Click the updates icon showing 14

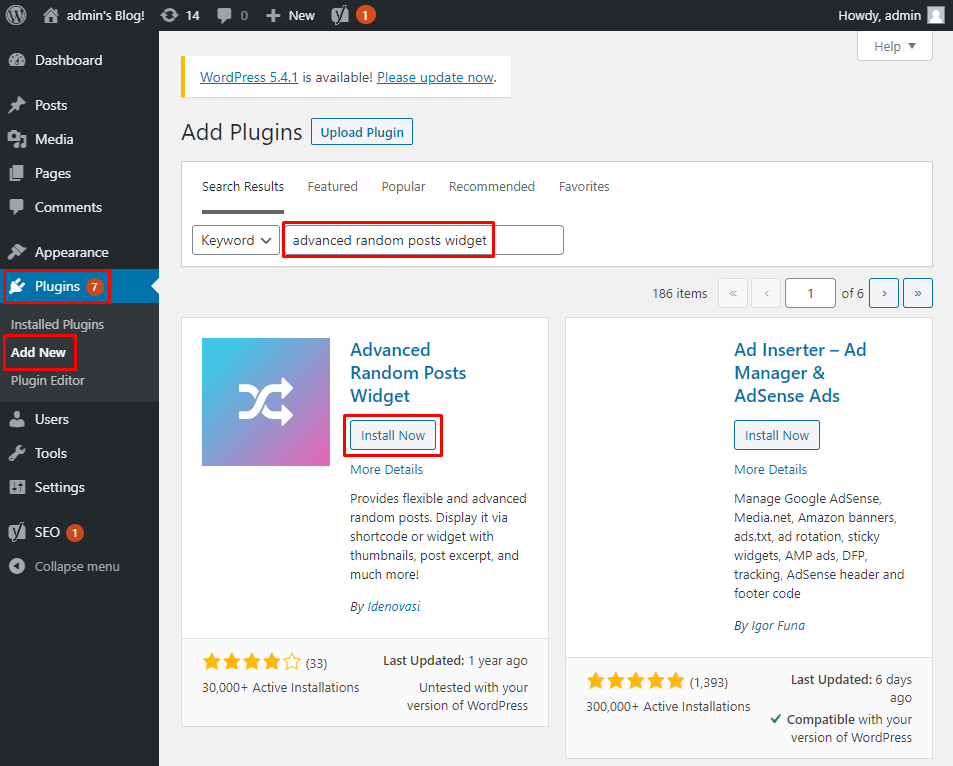pyautogui.click(x=169, y=15)
